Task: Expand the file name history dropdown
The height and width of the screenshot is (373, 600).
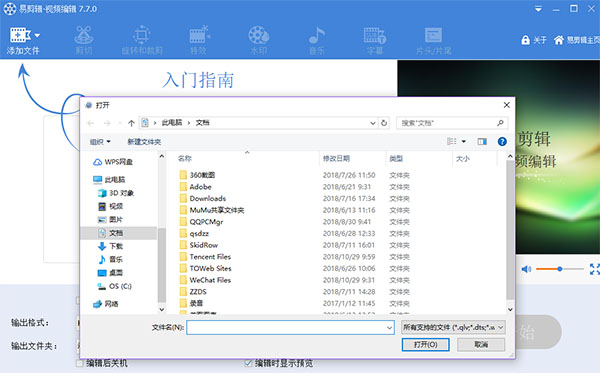Action: click(x=390, y=328)
